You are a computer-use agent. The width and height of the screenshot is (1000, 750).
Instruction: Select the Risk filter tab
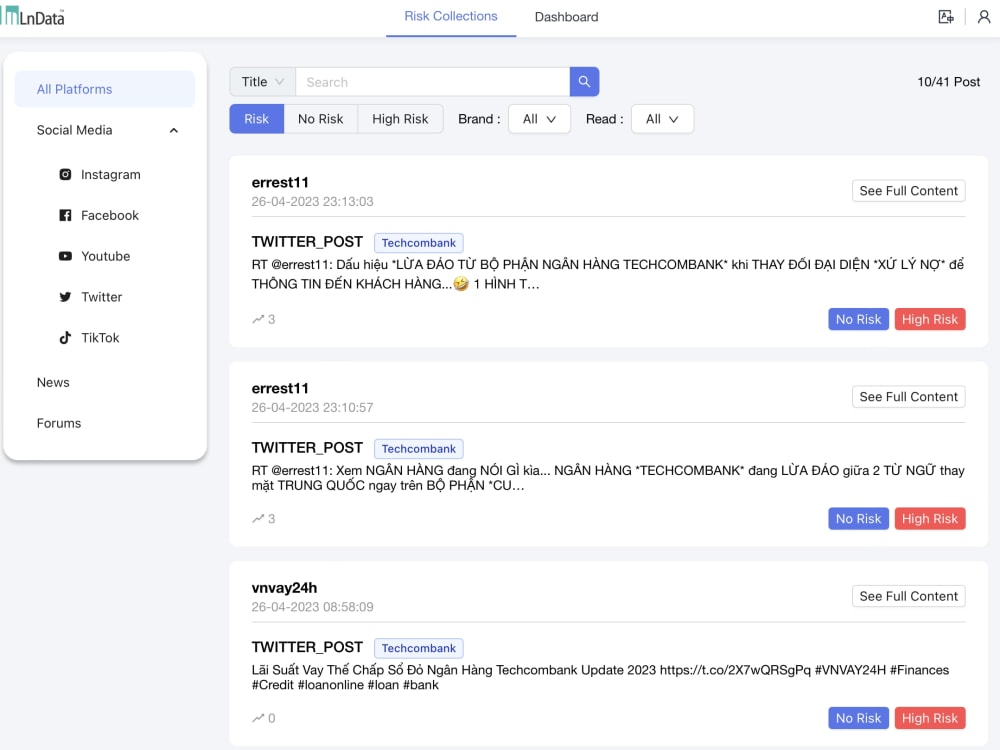coord(256,119)
